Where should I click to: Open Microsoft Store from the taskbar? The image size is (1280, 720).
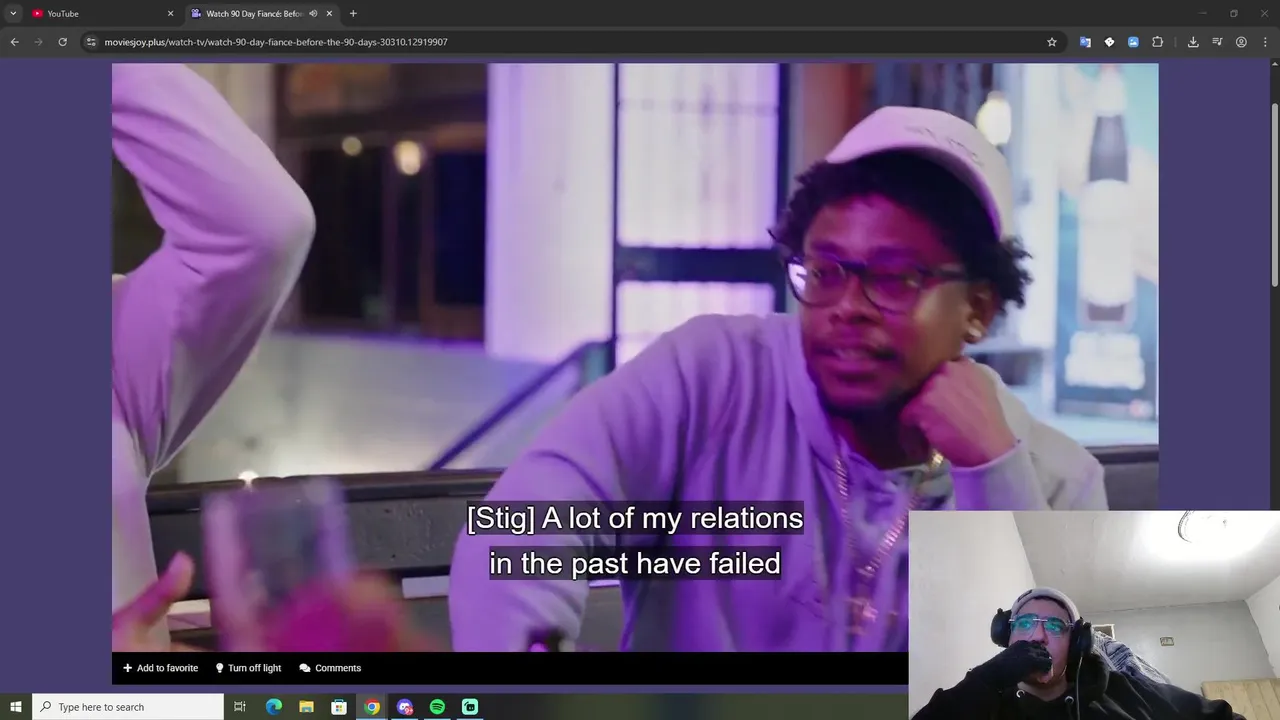[x=339, y=707]
